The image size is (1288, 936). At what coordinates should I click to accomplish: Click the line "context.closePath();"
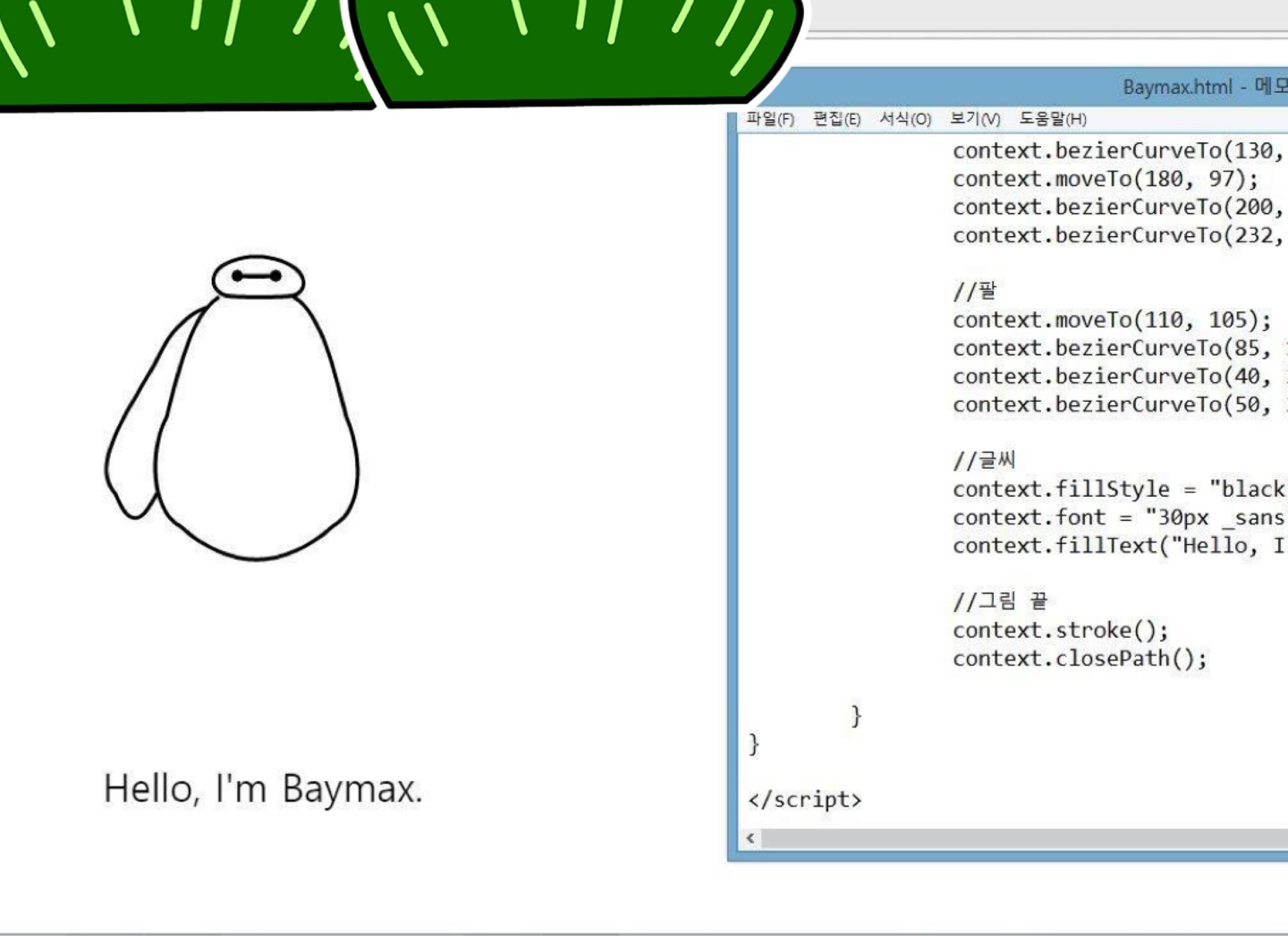(1080, 659)
